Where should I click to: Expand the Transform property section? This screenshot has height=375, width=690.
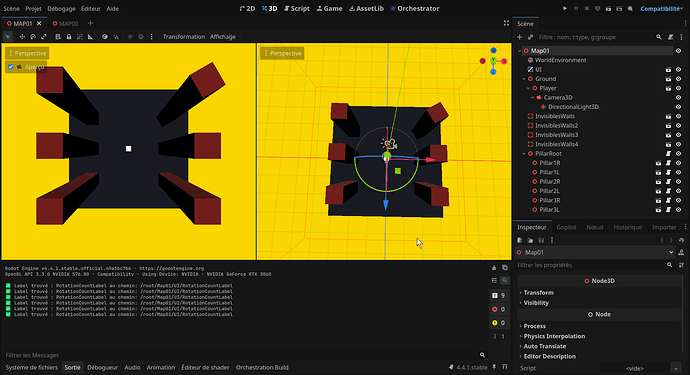(539, 293)
